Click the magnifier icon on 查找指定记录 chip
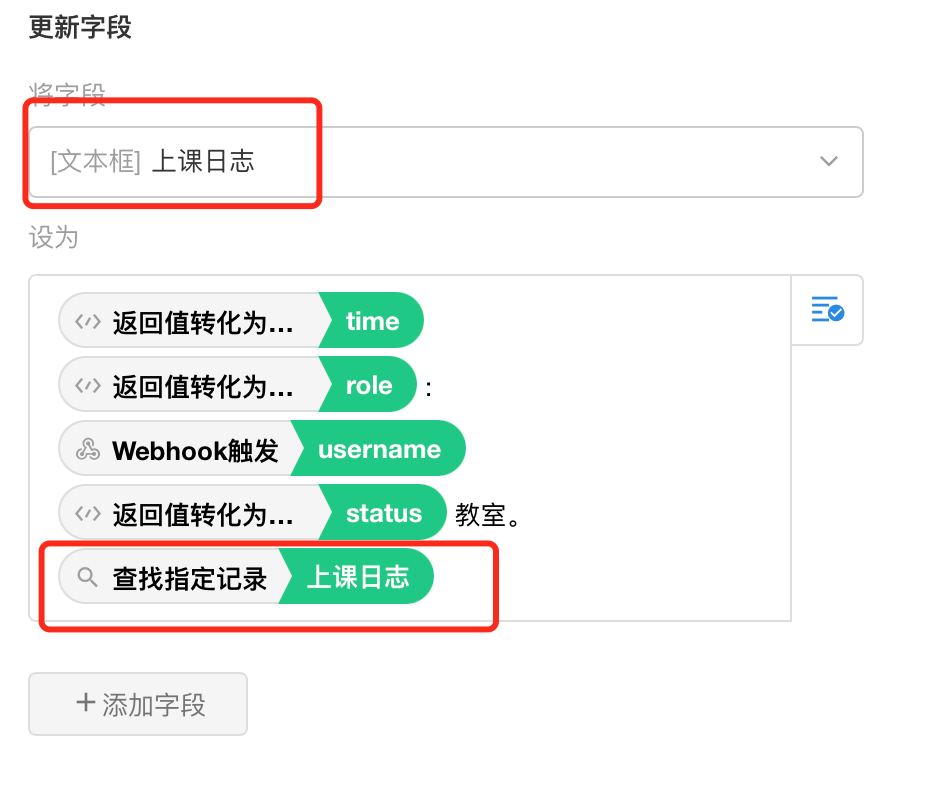This screenshot has width=940, height=790. [88, 576]
